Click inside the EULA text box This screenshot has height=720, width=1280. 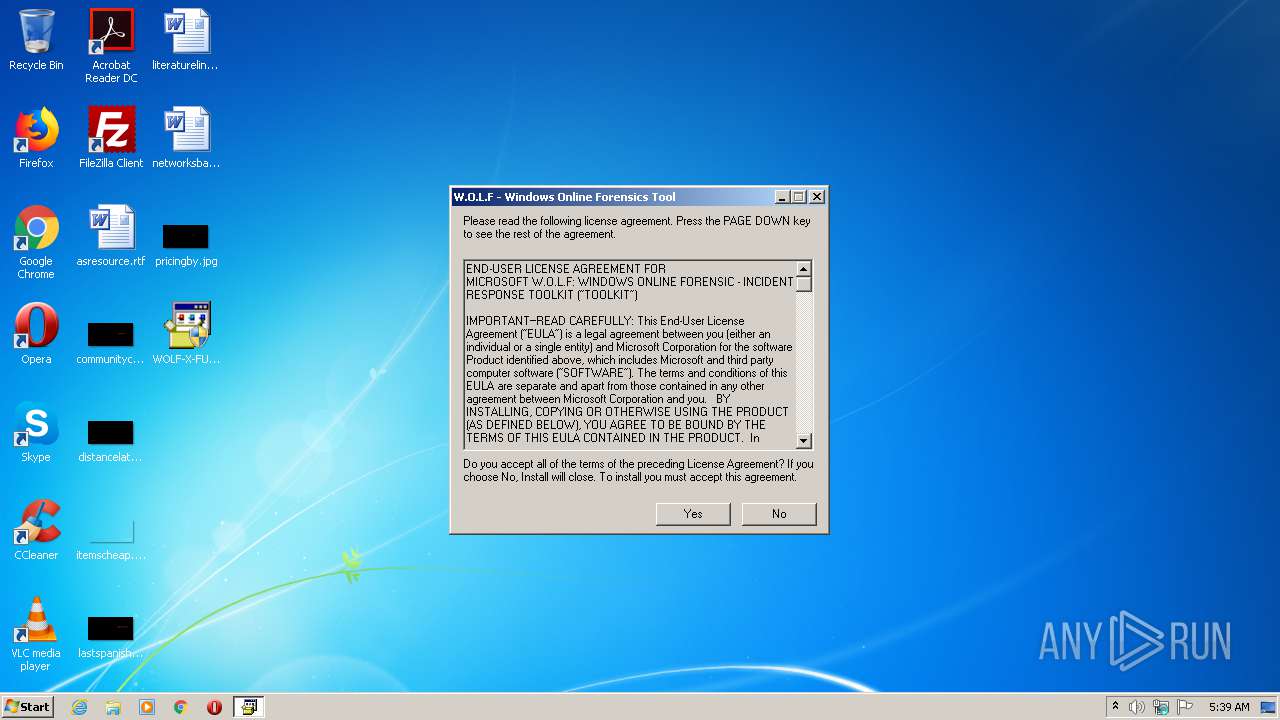(x=630, y=355)
